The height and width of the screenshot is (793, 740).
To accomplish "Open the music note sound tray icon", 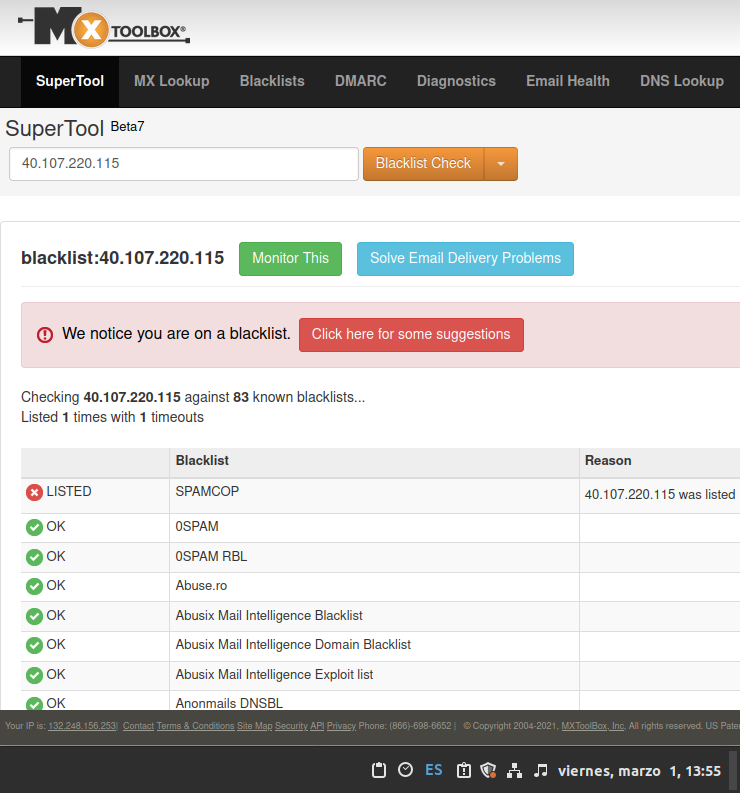I will point(541,770).
